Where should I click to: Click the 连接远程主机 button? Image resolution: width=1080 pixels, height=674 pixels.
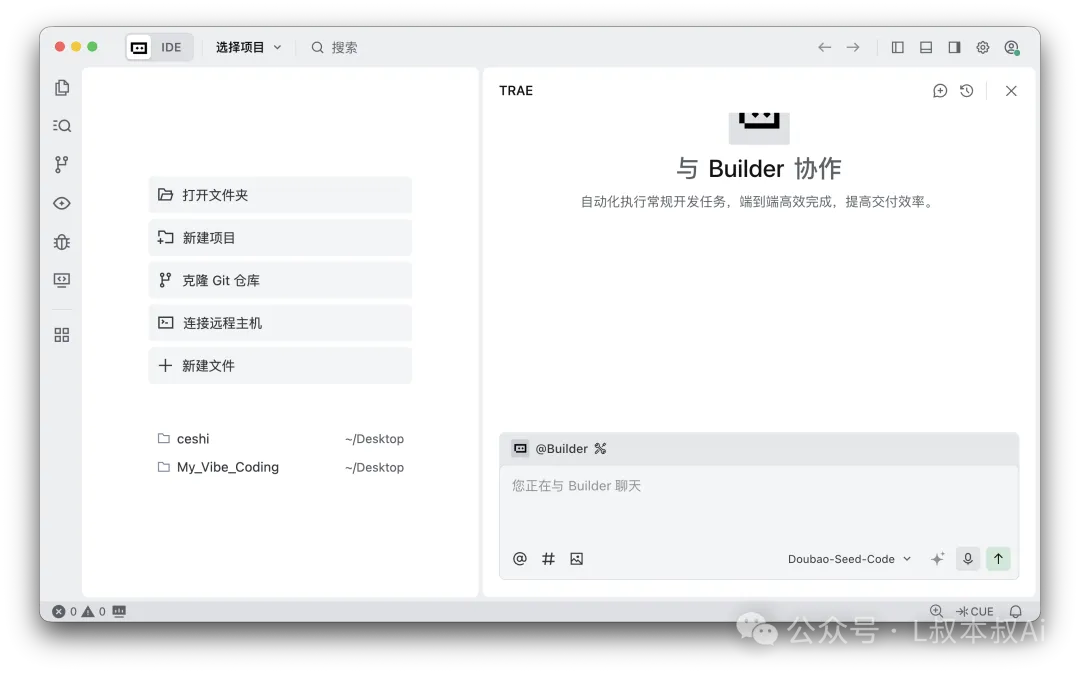pos(280,323)
